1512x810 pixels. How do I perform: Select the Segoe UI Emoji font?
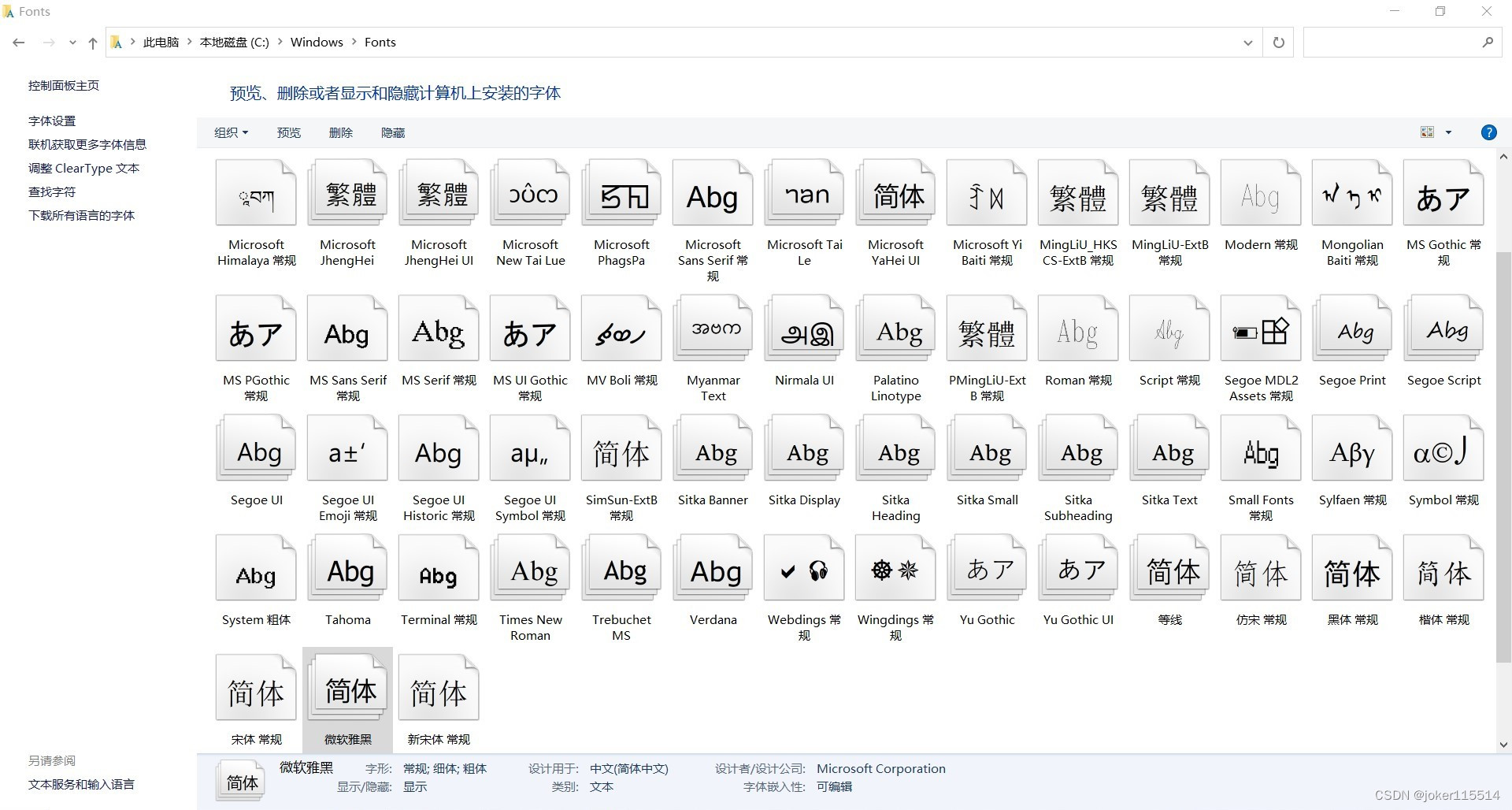[x=347, y=449]
